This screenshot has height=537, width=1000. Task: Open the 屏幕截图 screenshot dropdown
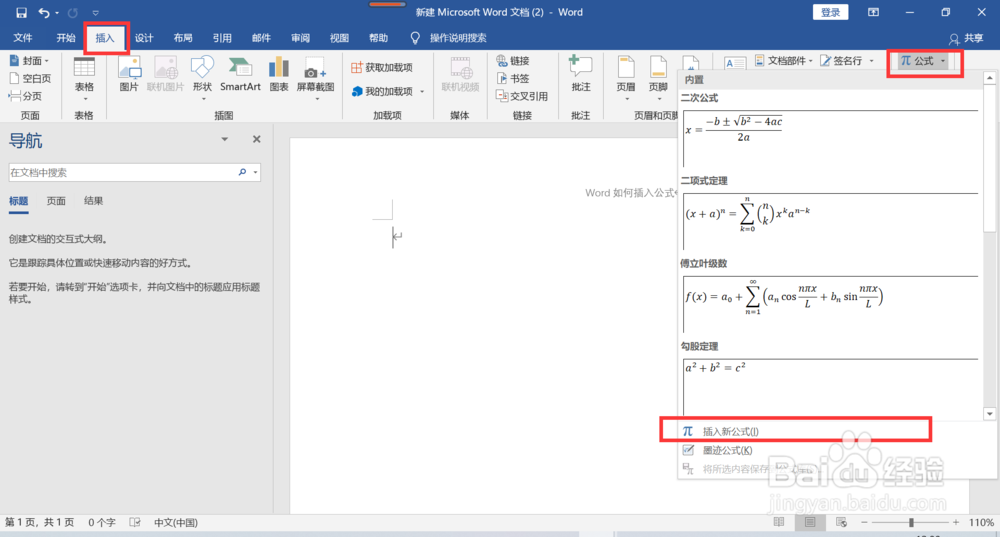pos(316,79)
